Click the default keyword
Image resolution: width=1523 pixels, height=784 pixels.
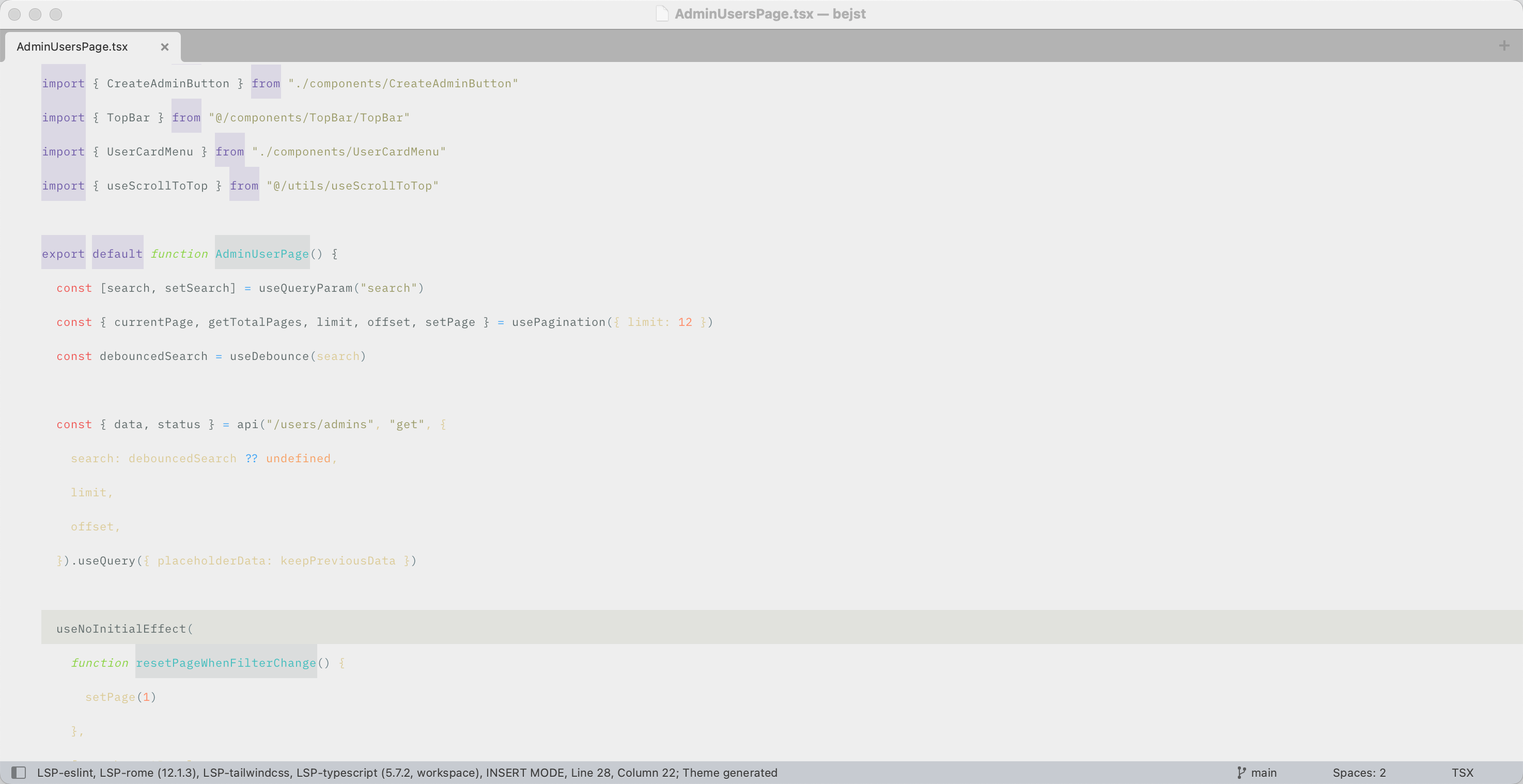pyautogui.click(x=117, y=254)
